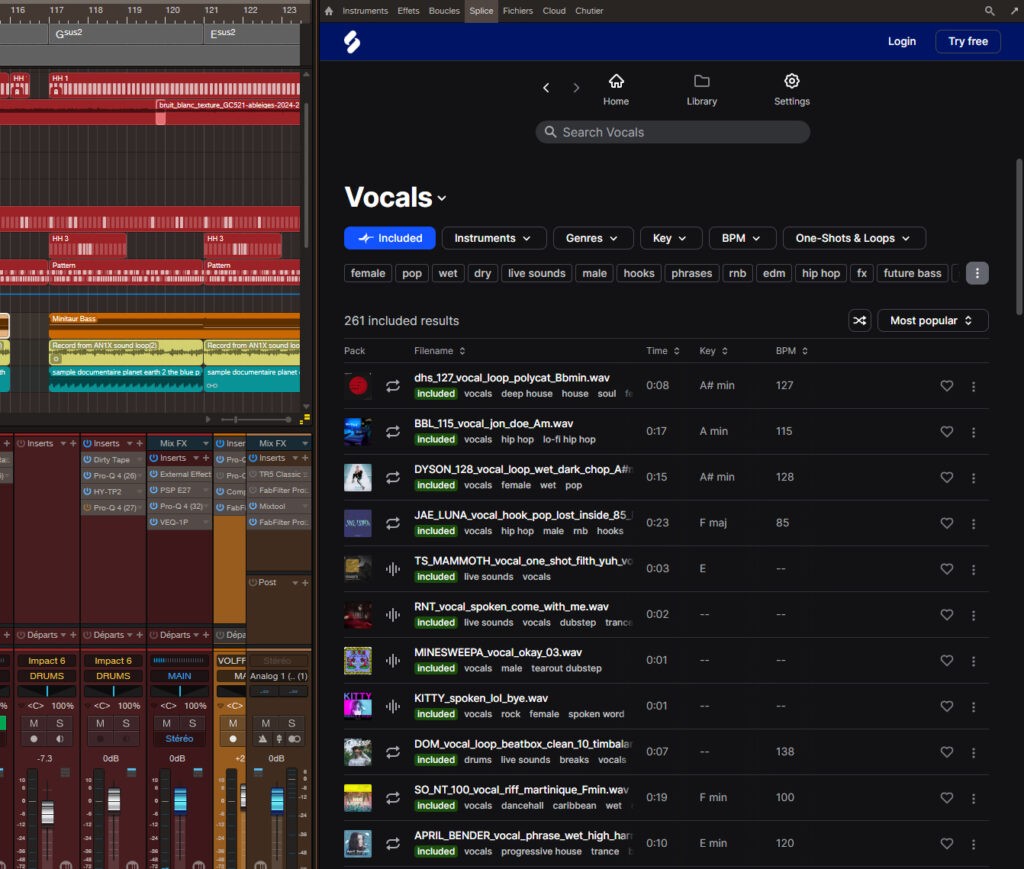This screenshot has height=869, width=1024.
Task: Favorite the BBL_115_vocal_jon_doe sample heart
Action: pyautogui.click(x=947, y=431)
